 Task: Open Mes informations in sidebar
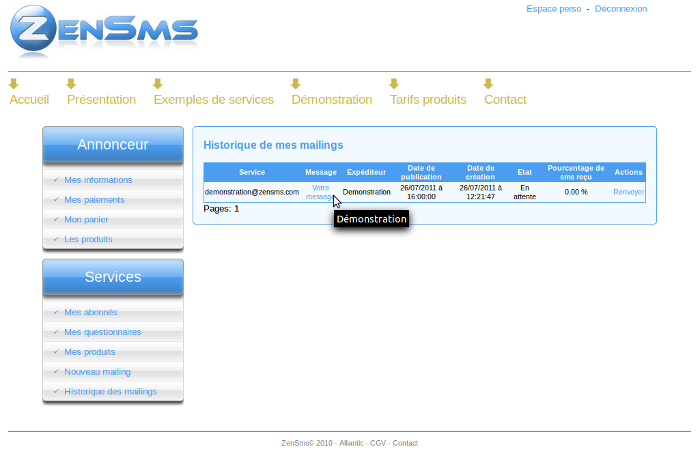pos(98,180)
